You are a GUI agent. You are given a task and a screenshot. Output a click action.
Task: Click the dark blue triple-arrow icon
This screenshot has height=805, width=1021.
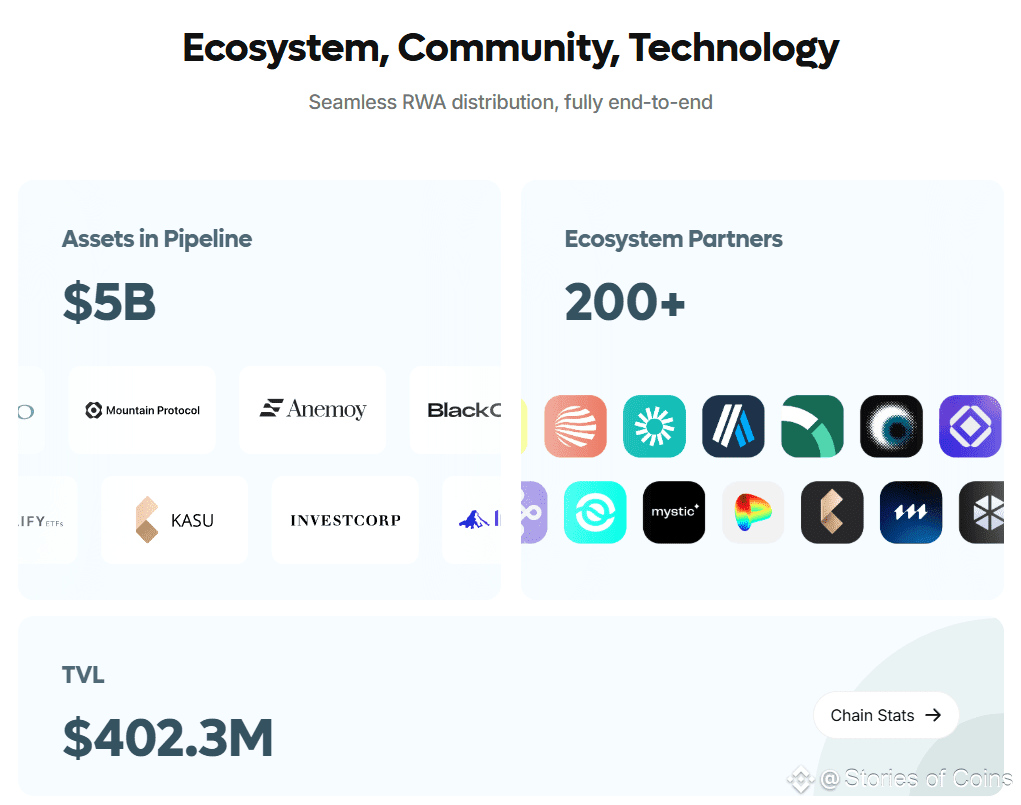tap(911, 512)
